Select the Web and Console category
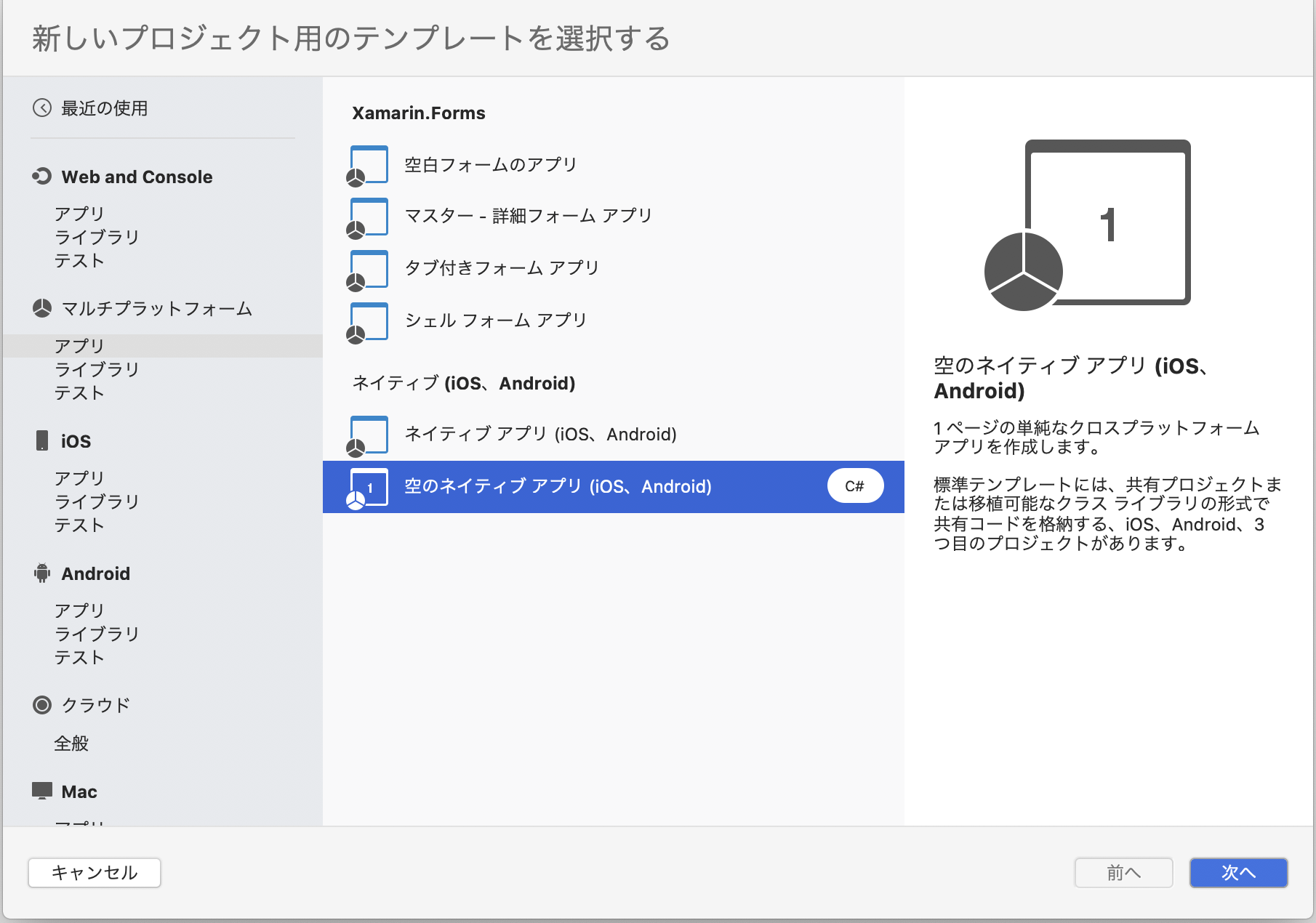Image resolution: width=1316 pixels, height=923 pixels. coord(137,177)
